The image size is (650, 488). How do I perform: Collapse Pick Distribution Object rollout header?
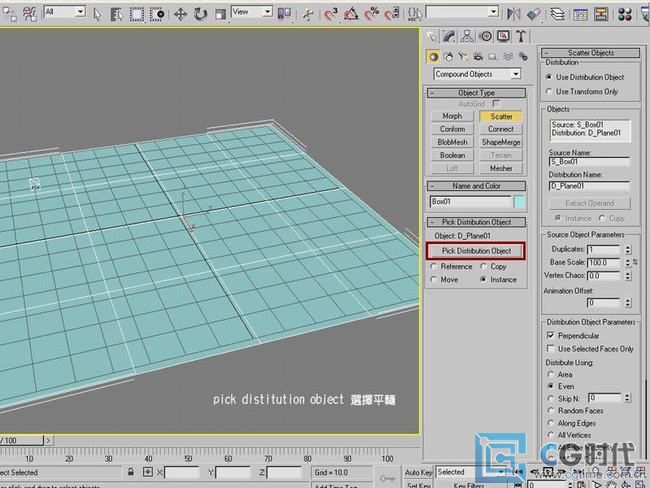pos(477,222)
